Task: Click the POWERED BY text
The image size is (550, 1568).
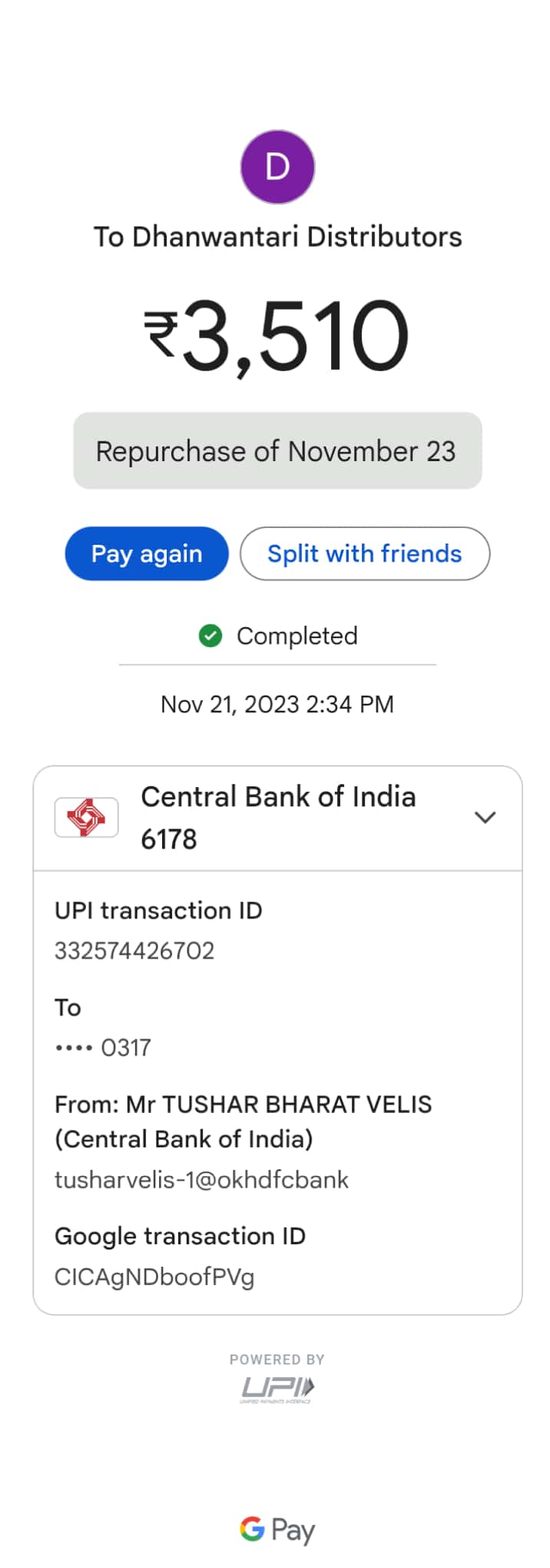Action: pyautogui.click(x=277, y=1359)
